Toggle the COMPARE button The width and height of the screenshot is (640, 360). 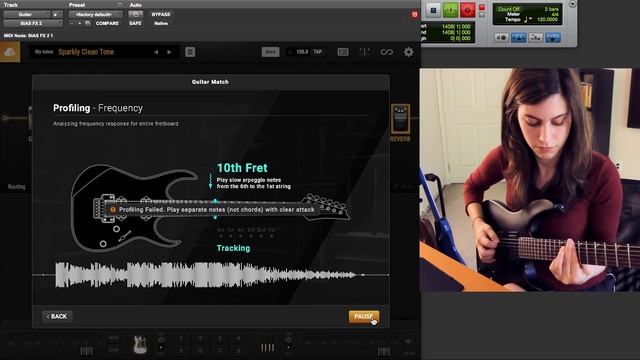pyautogui.click(x=107, y=24)
